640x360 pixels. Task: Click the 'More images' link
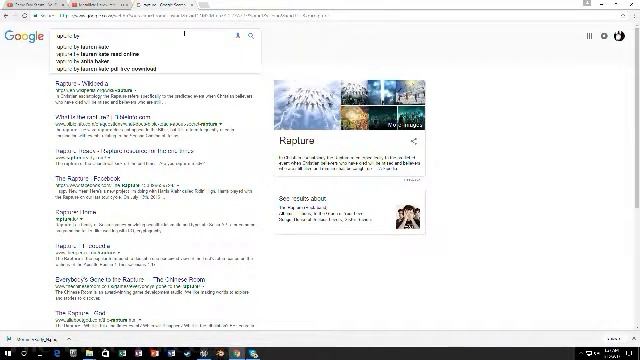[405, 125]
